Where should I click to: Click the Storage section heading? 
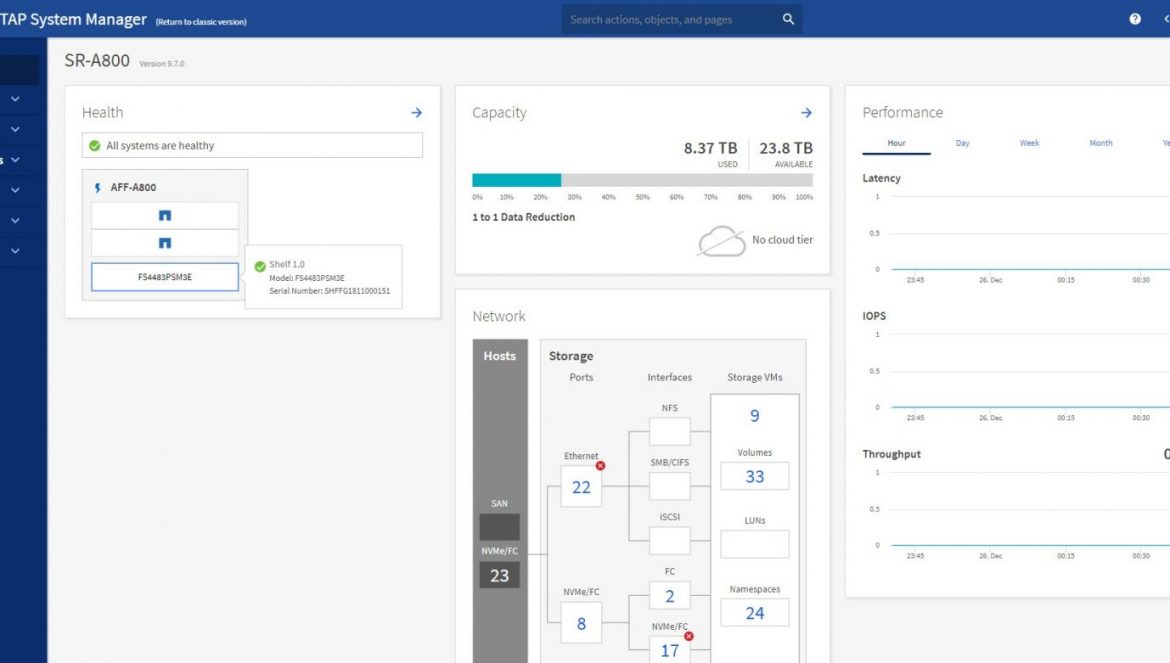click(571, 356)
